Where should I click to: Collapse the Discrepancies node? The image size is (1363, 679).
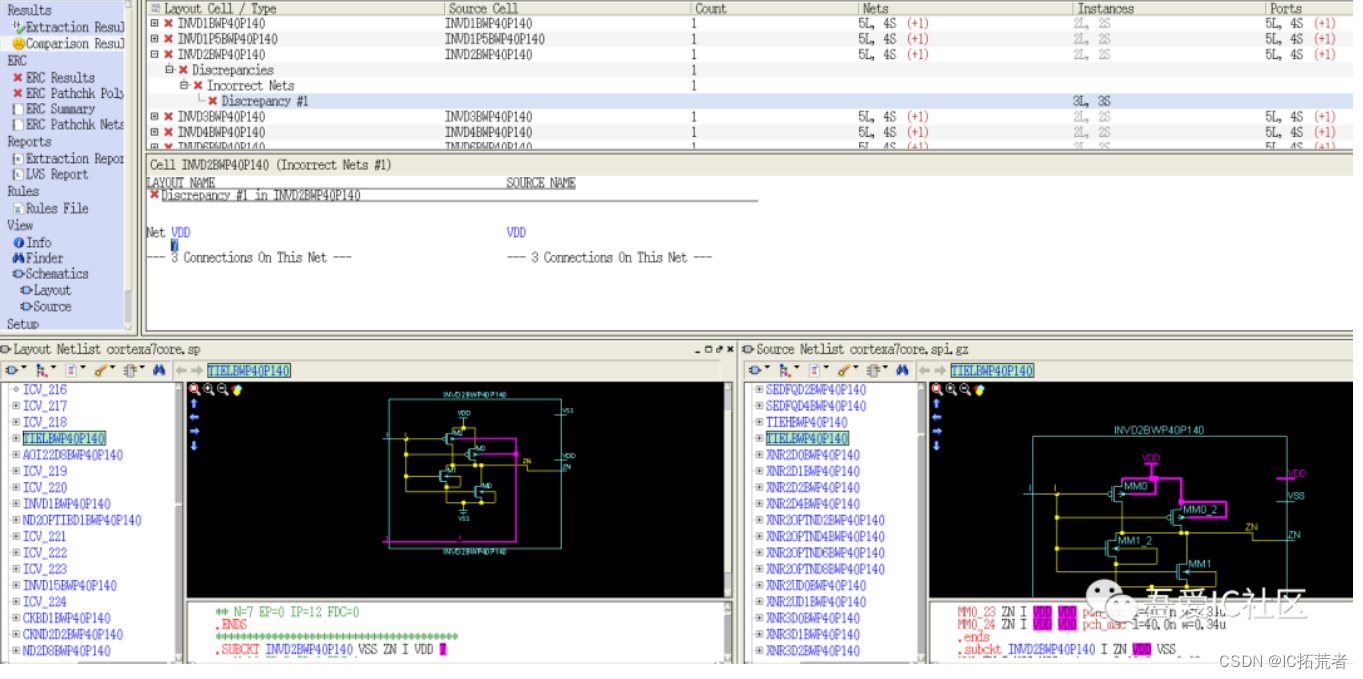(169, 70)
